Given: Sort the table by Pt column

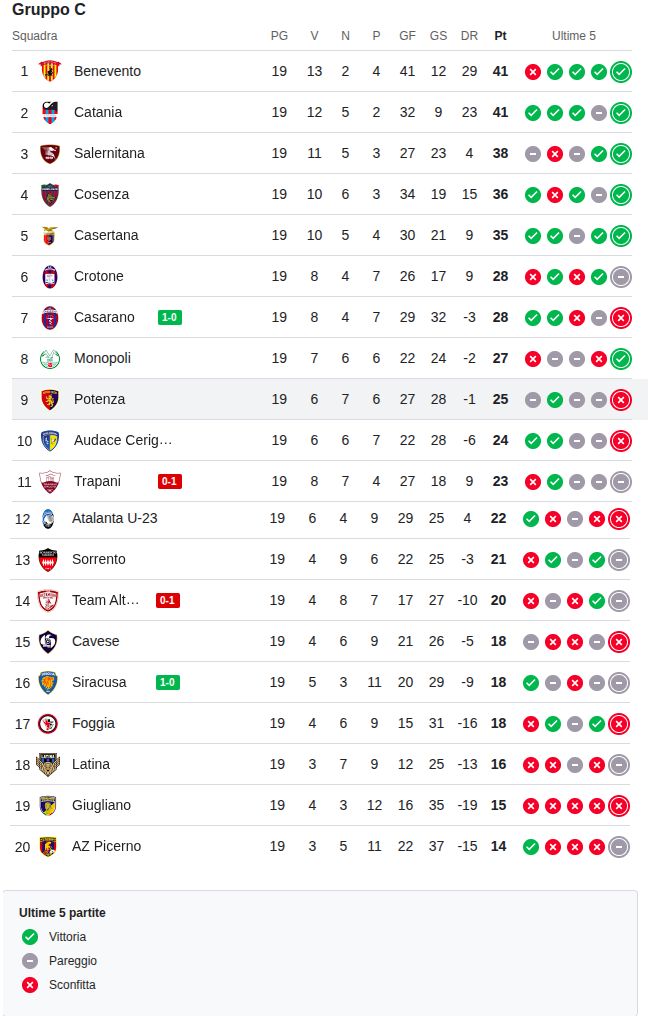Looking at the screenshot, I should tap(500, 35).
